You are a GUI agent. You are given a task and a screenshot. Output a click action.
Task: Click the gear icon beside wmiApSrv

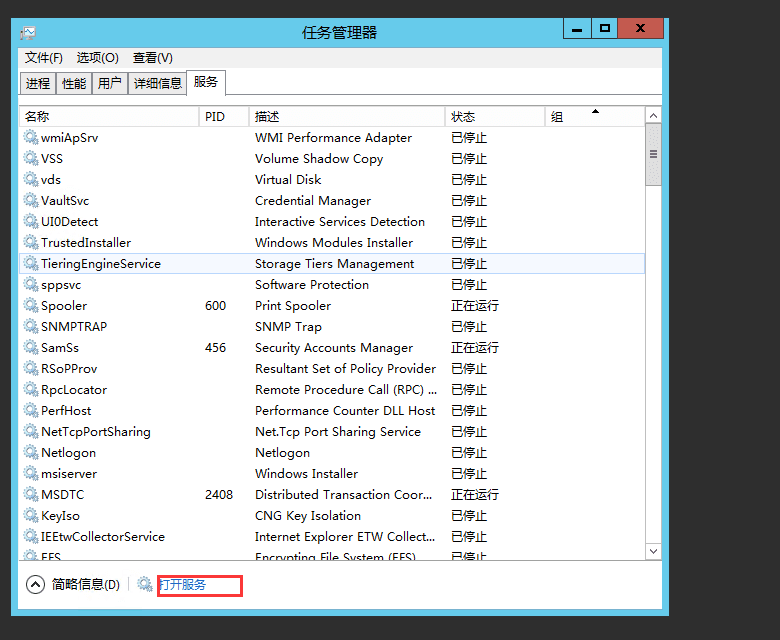[31, 137]
